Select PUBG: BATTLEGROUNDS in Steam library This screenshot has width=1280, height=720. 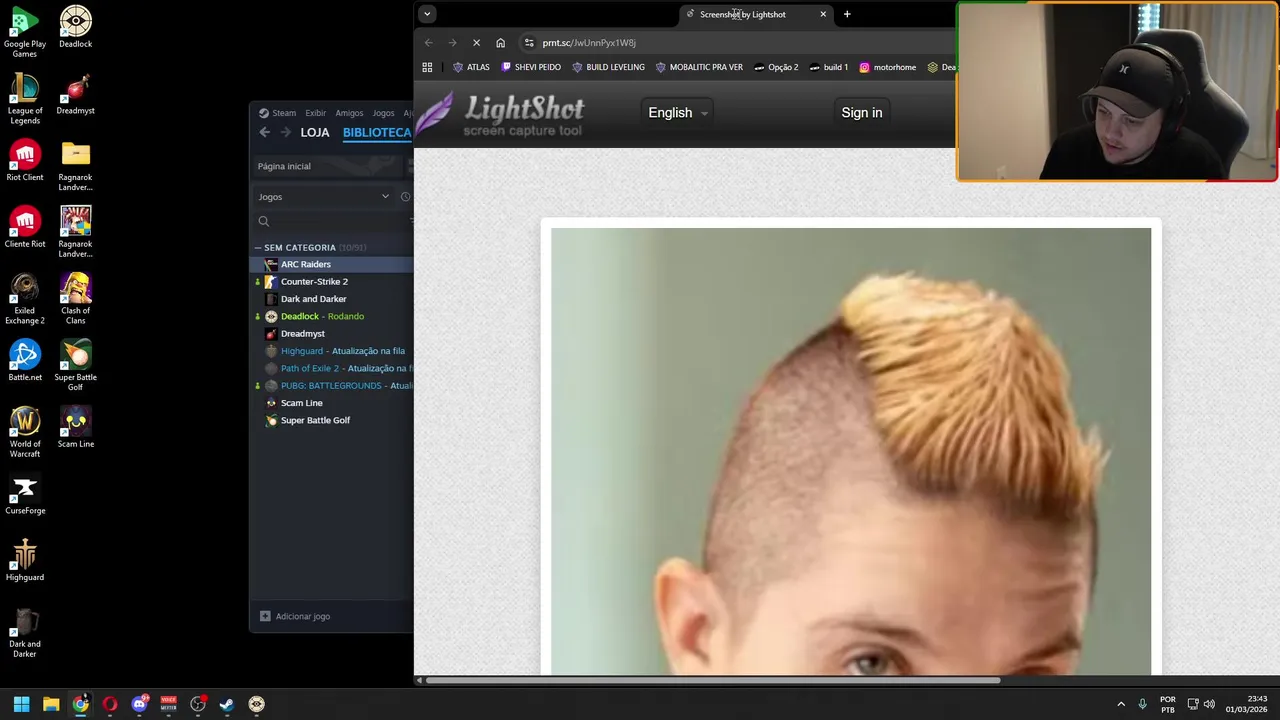click(332, 386)
